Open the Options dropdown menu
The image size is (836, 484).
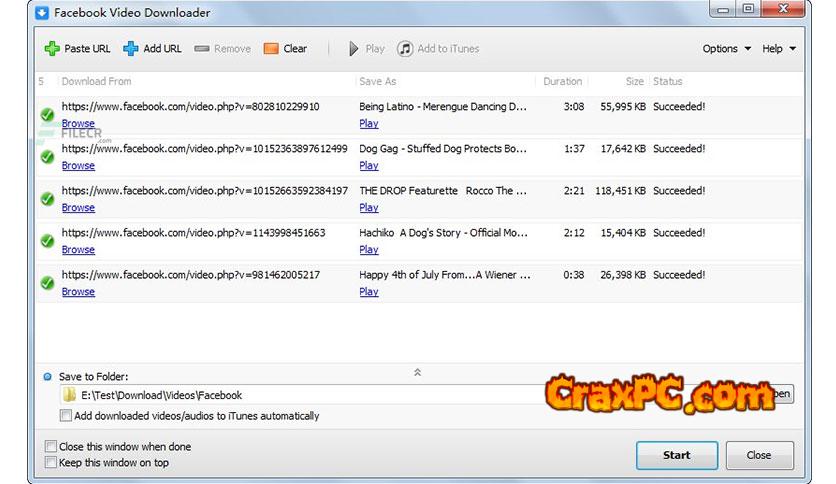726,49
